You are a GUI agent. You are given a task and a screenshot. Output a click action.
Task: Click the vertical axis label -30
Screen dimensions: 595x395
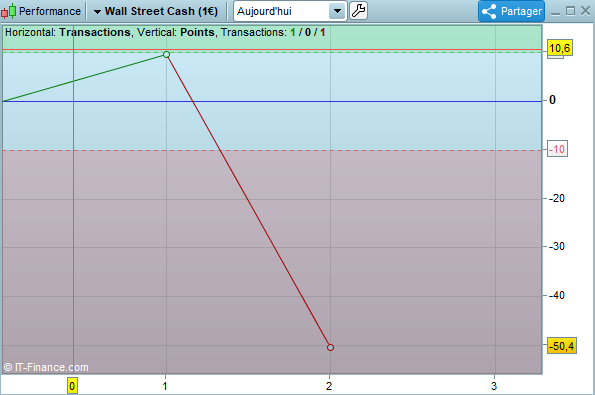coord(557,247)
